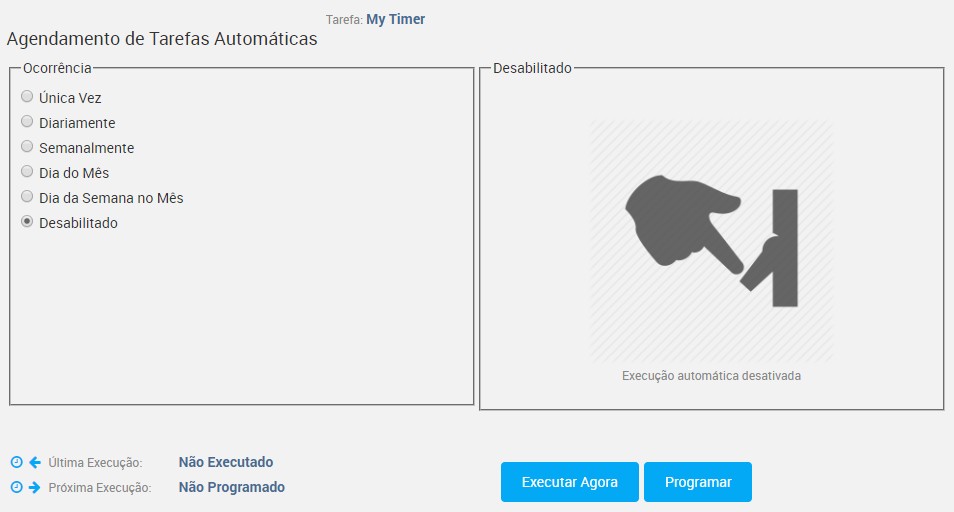Pick the Dia do Mês option
The width and height of the screenshot is (954, 512).
coord(27,171)
